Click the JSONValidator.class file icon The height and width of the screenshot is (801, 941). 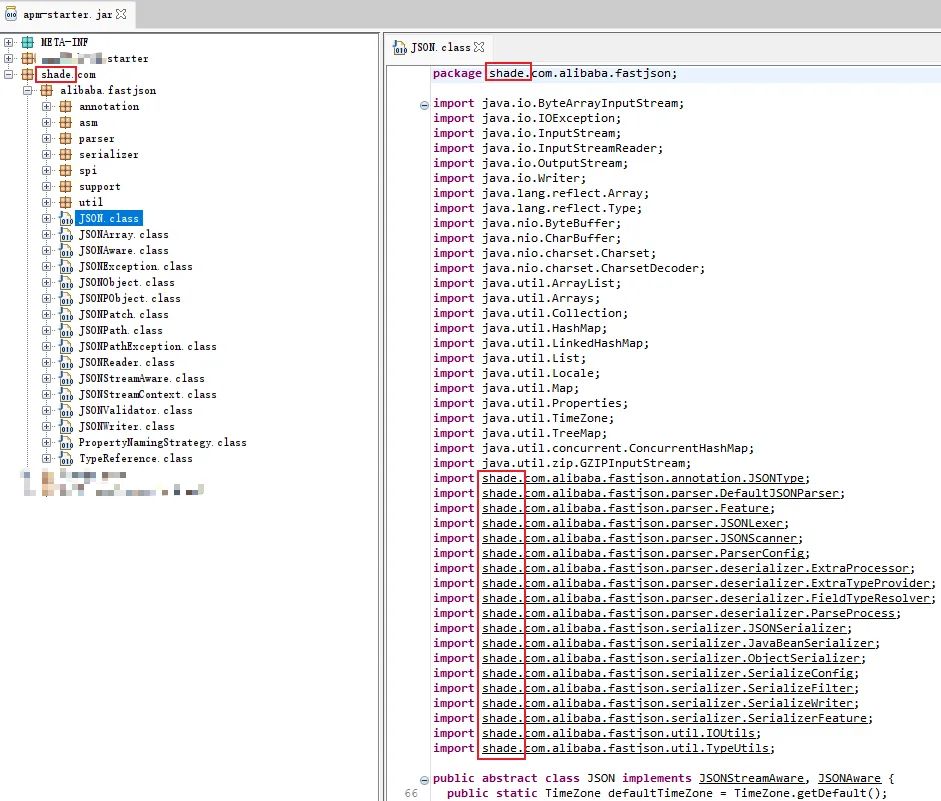[x=66, y=410]
